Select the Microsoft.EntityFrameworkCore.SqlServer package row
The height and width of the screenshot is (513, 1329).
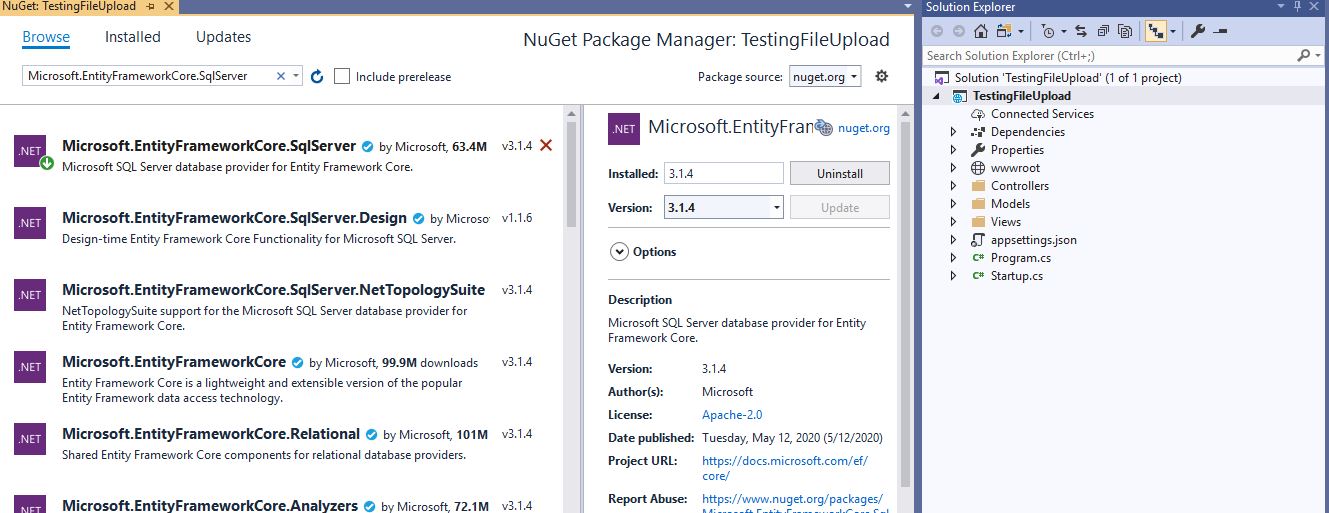pos(284,155)
